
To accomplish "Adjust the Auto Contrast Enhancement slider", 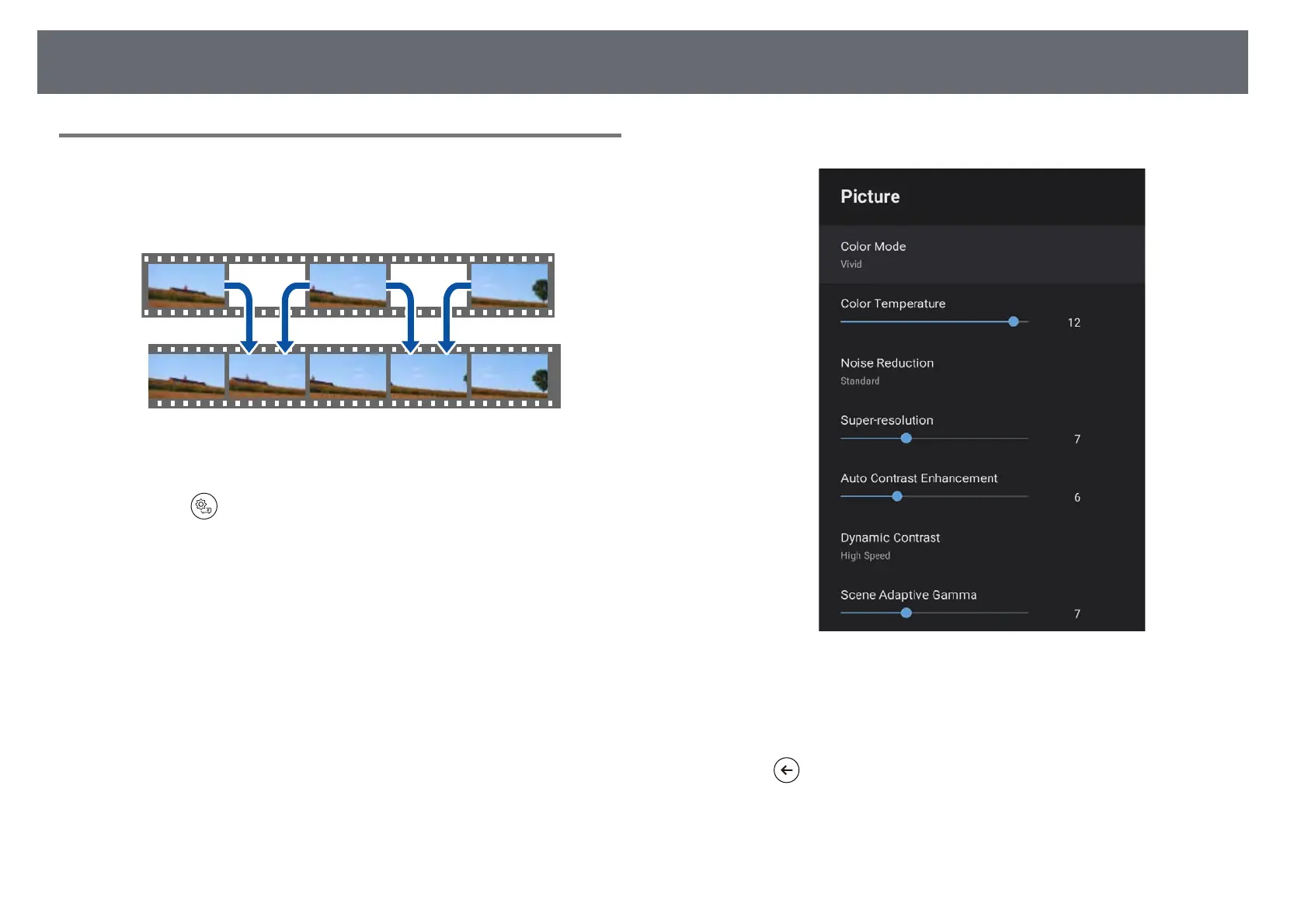I will tap(934, 496).
